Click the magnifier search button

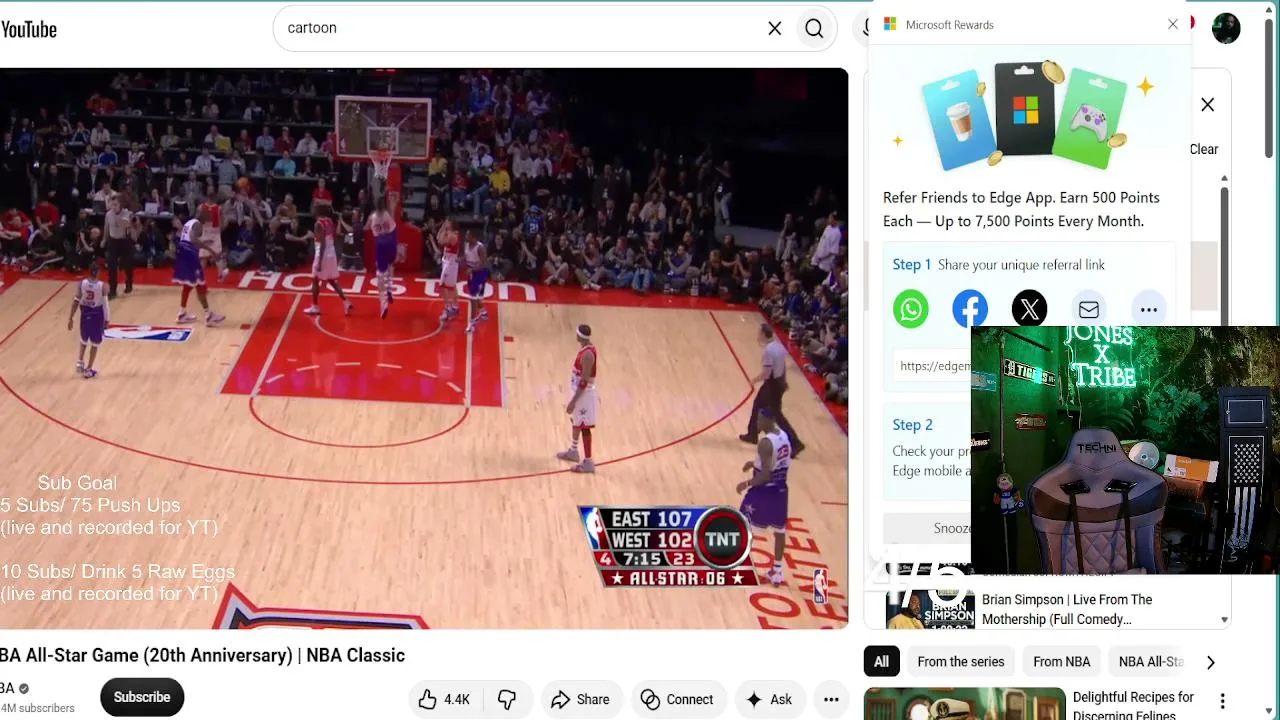[814, 29]
